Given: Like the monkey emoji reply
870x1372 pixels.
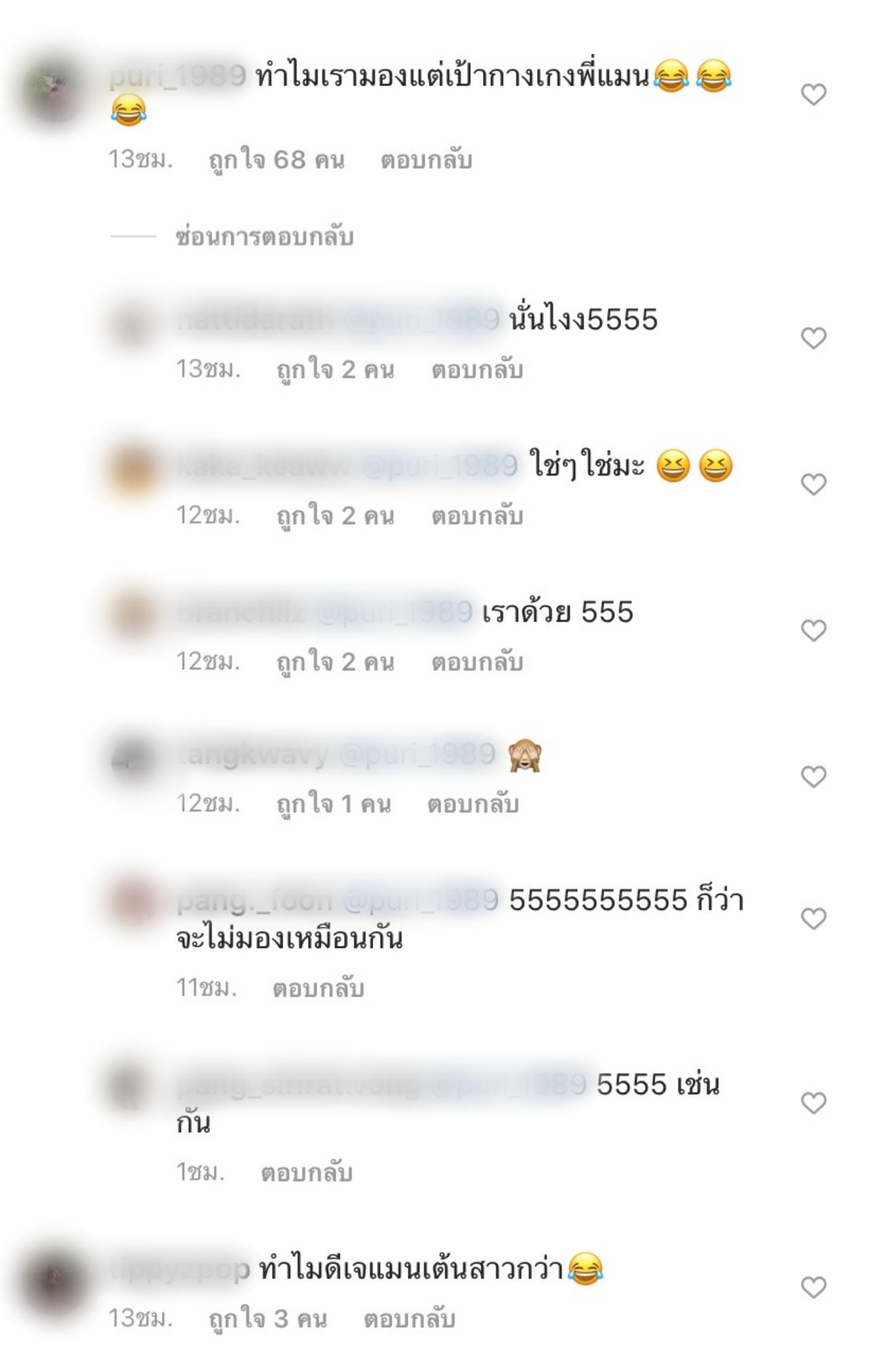Looking at the screenshot, I should [x=813, y=776].
